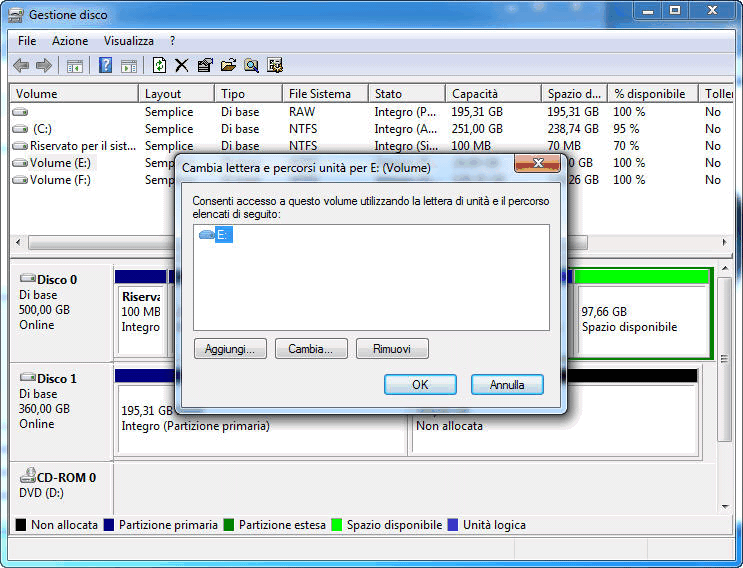The height and width of the screenshot is (568, 743).
Task: Click the black Non allocata legend swatch
Action: pyautogui.click(x=20, y=525)
